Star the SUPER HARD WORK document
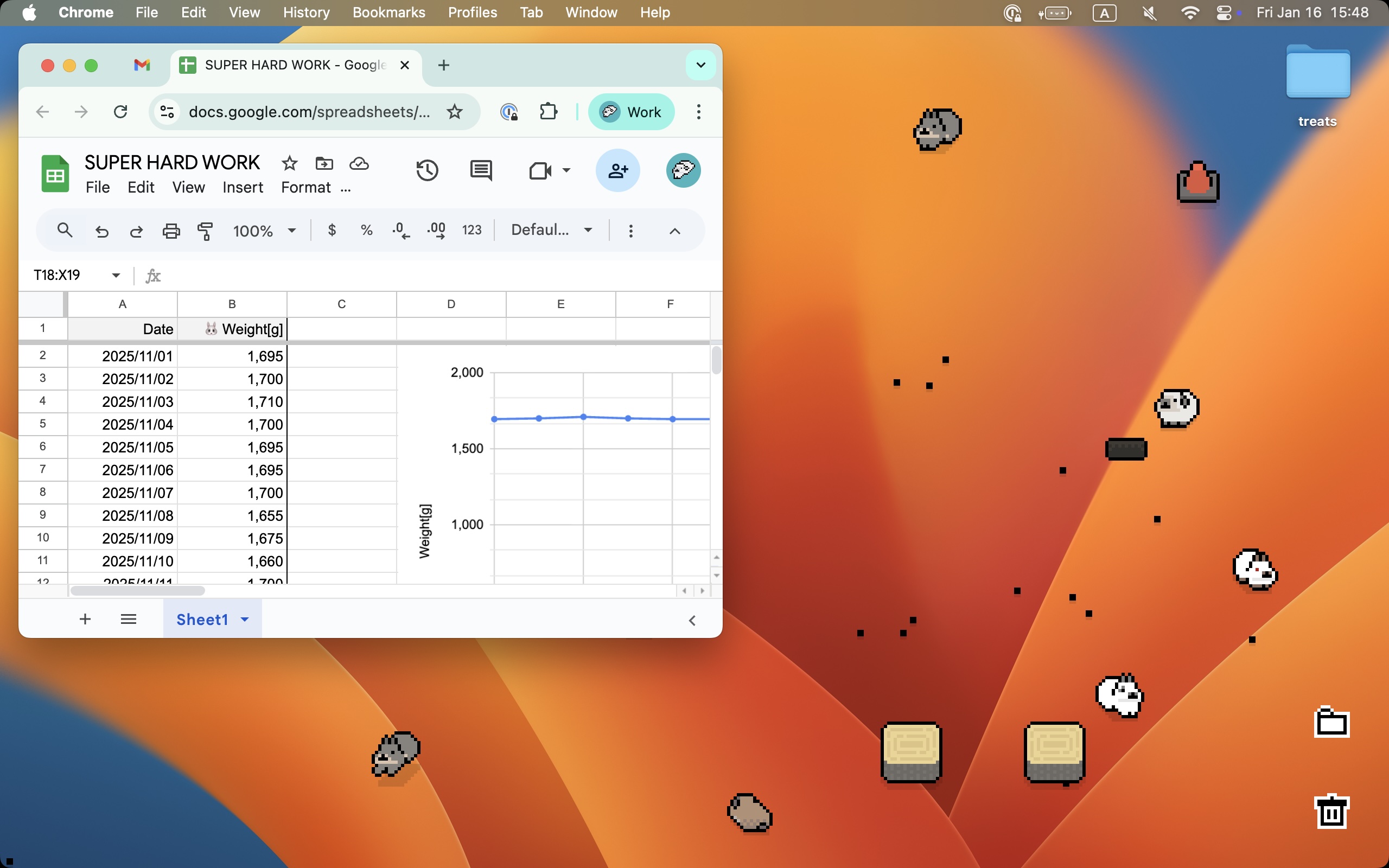The height and width of the screenshot is (868, 1389). coord(289,164)
